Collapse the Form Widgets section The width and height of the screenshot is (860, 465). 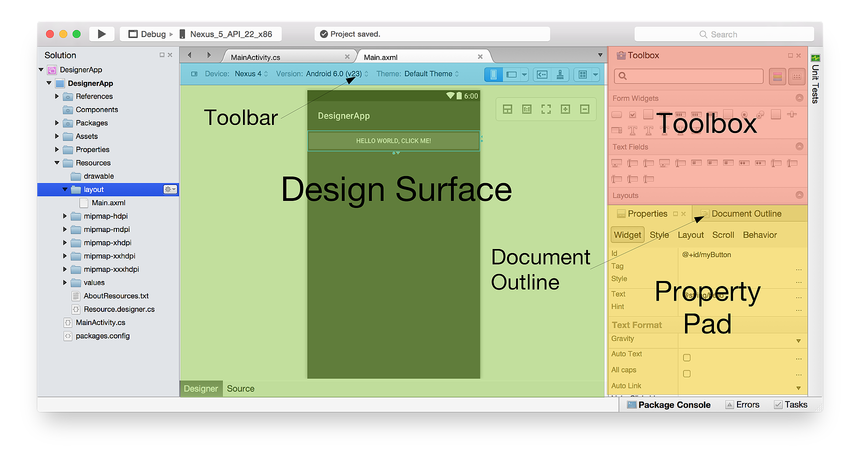(799, 98)
